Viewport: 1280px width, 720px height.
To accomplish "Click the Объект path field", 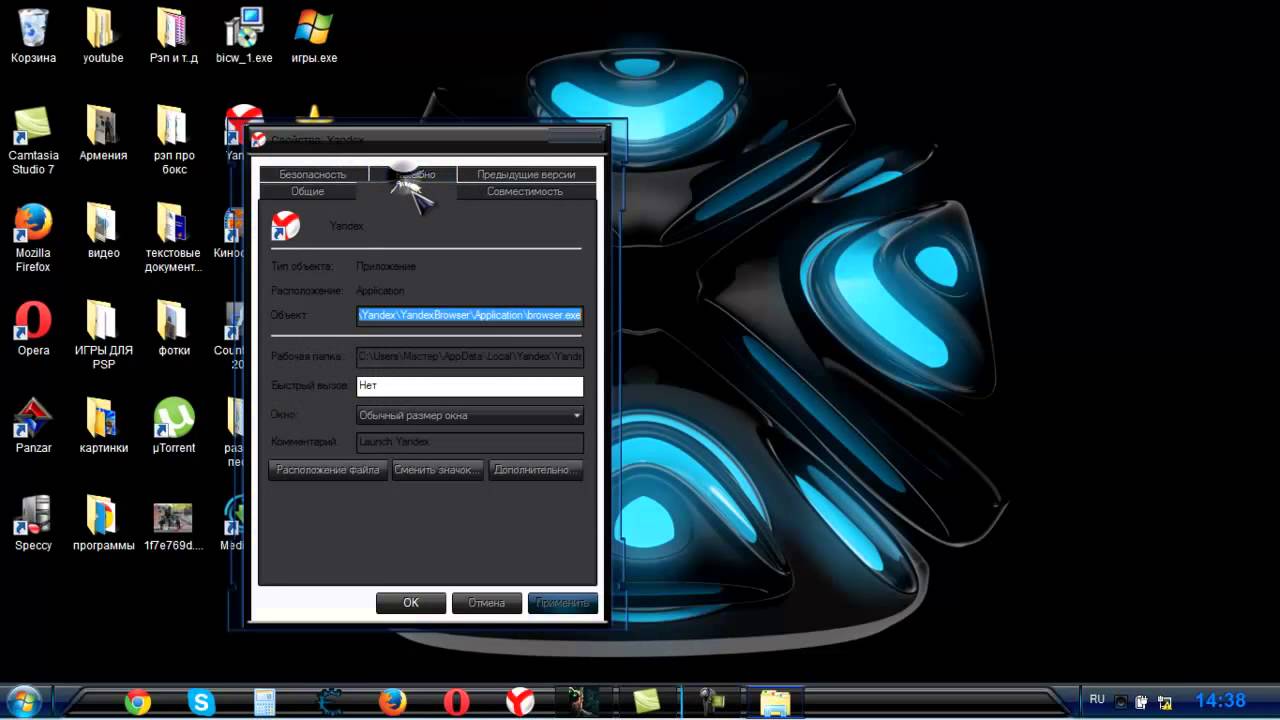I will pos(470,315).
